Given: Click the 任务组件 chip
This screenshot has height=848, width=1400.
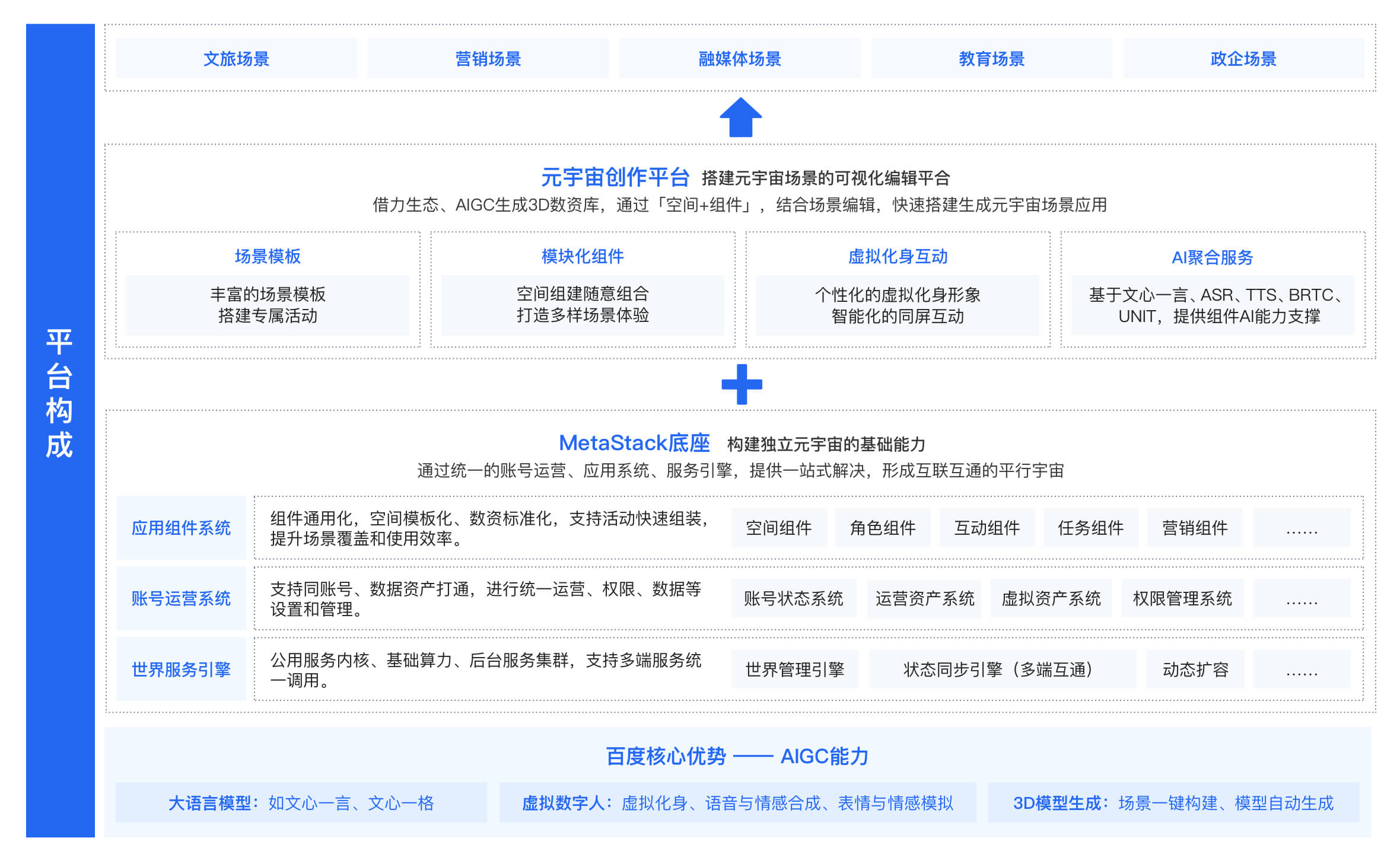Looking at the screenshot, I should point(1091,528).
